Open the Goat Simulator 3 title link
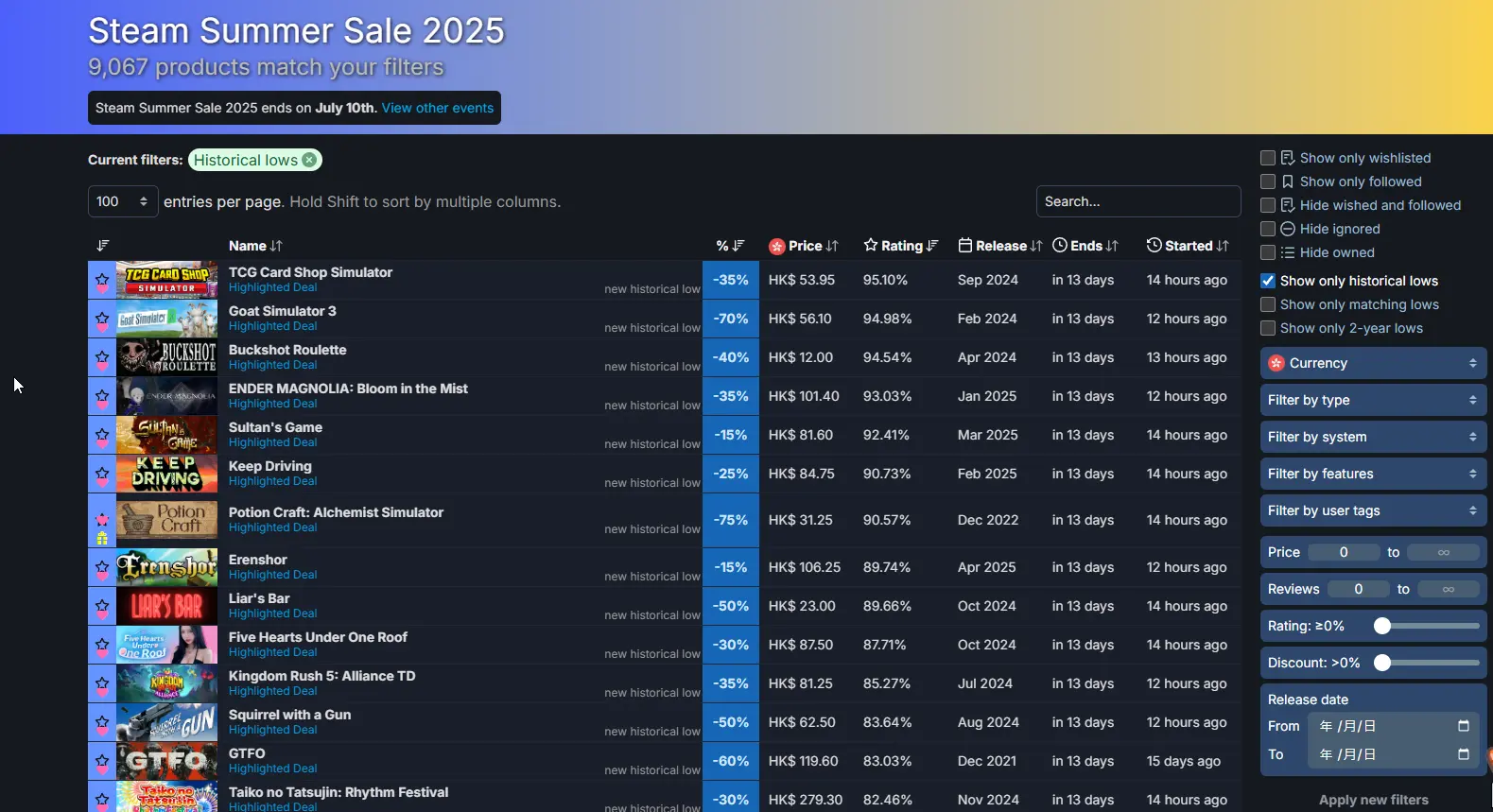Image resolution: width=1493 pixels, height=812 pixels. tap(282, 311)
